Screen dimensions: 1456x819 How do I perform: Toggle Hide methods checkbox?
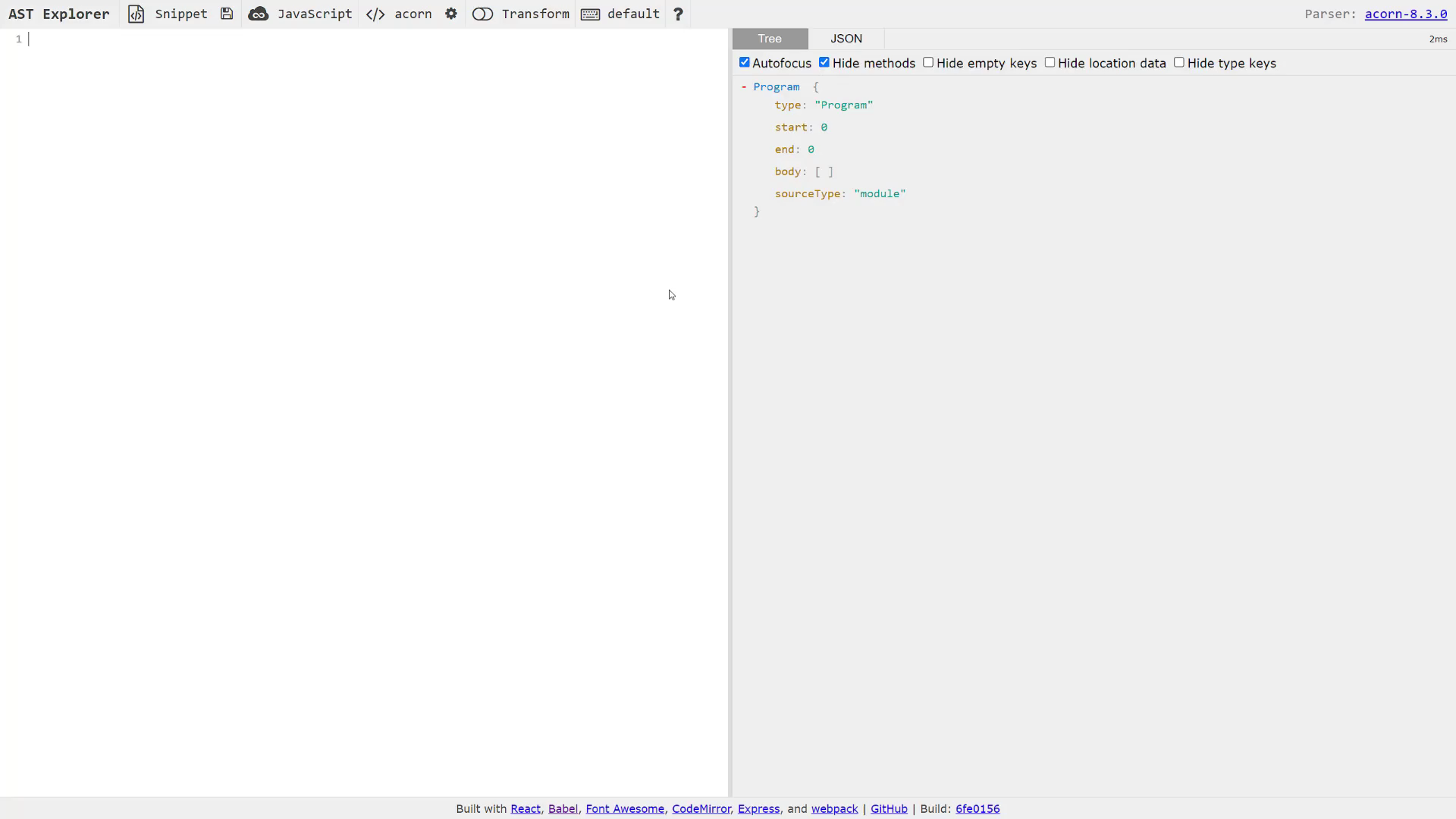824,62
